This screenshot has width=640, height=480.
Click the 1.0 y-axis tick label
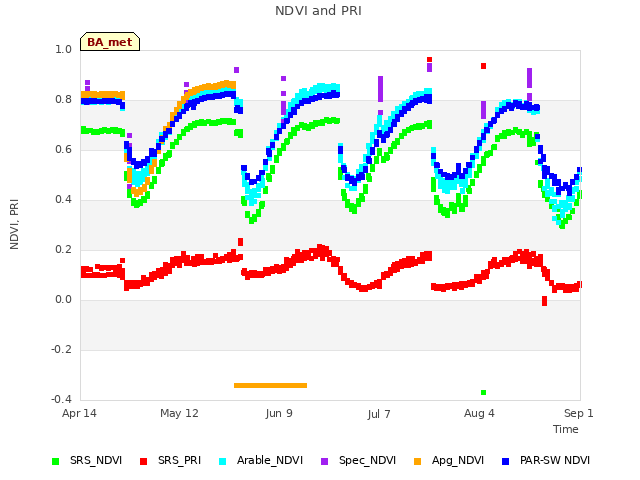click(x=63, y=49)
